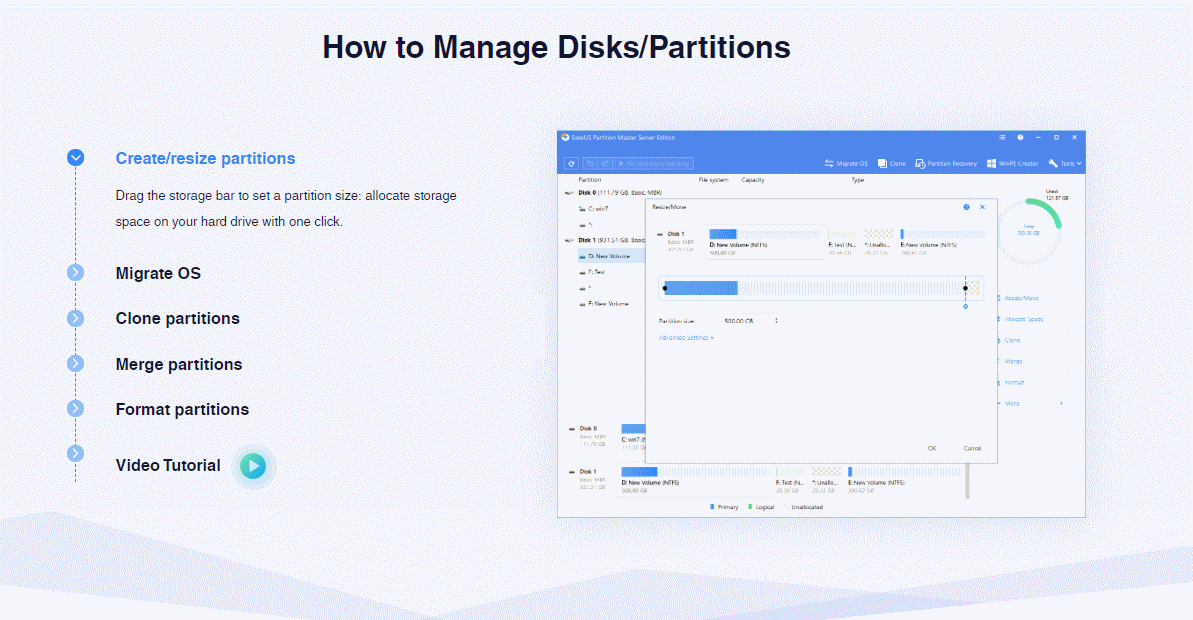Expand the Merge partitions chevron icon
This screenshot has width=1193, height=620.
tap(75, 364)
